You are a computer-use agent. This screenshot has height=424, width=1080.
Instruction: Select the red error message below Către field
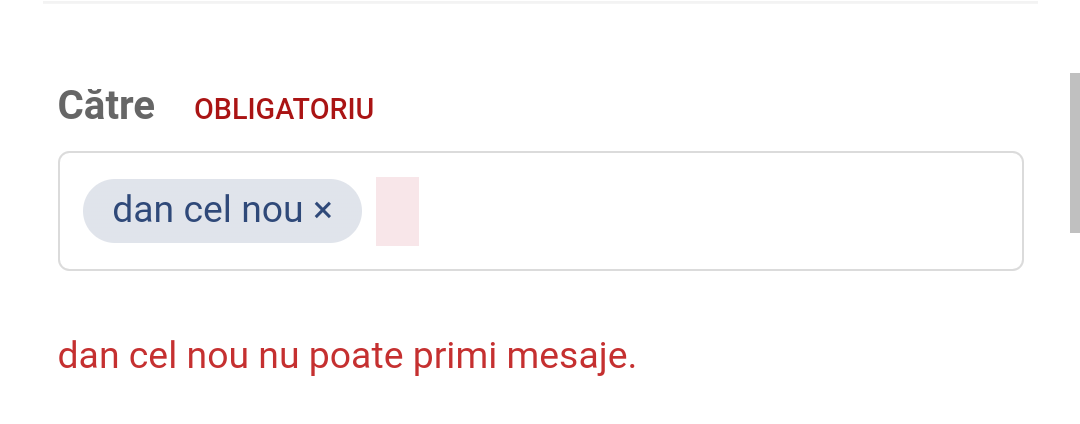347,355
